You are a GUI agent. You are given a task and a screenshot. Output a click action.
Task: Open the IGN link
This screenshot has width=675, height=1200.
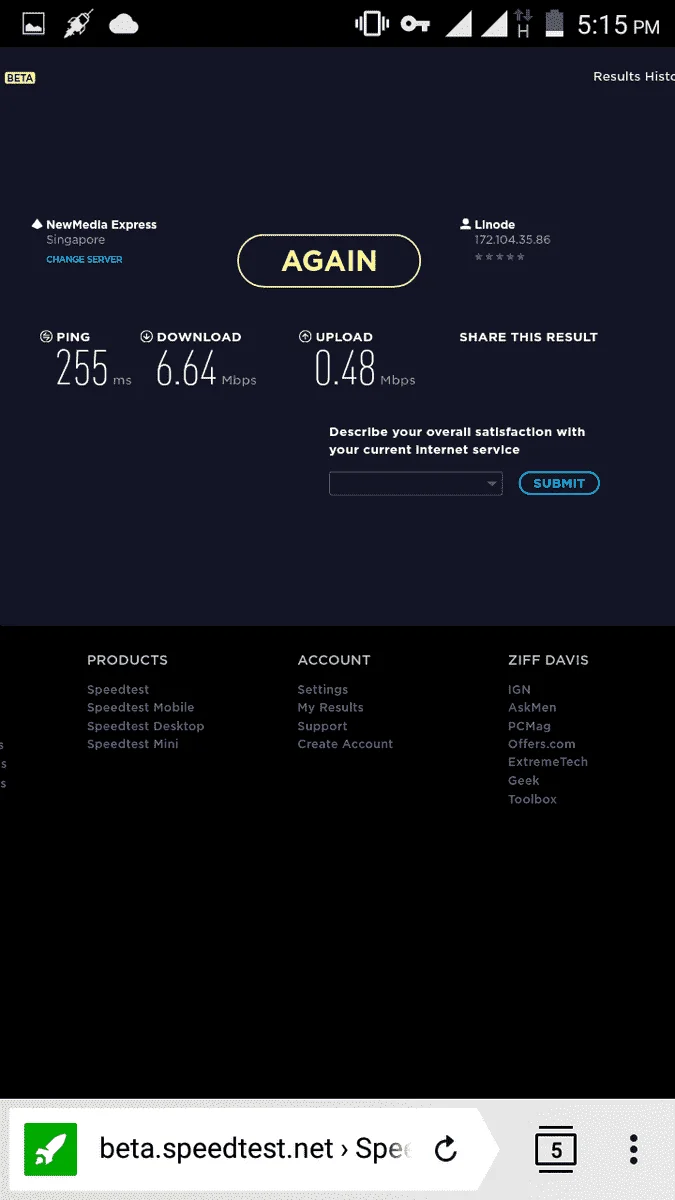pyautogui.click(x=519, y=690)
